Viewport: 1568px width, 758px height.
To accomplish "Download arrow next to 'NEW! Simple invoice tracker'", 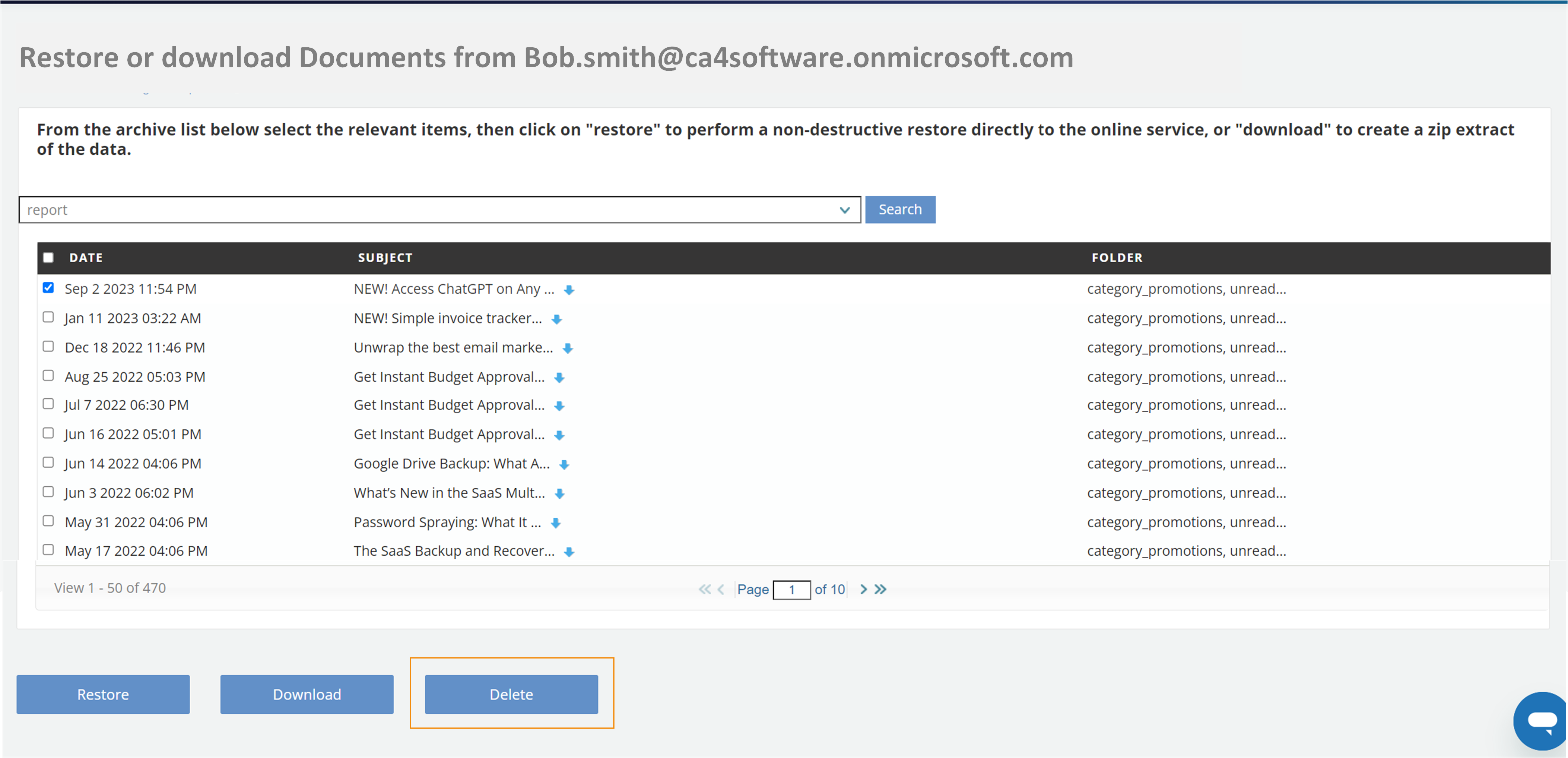I will 556,320.
